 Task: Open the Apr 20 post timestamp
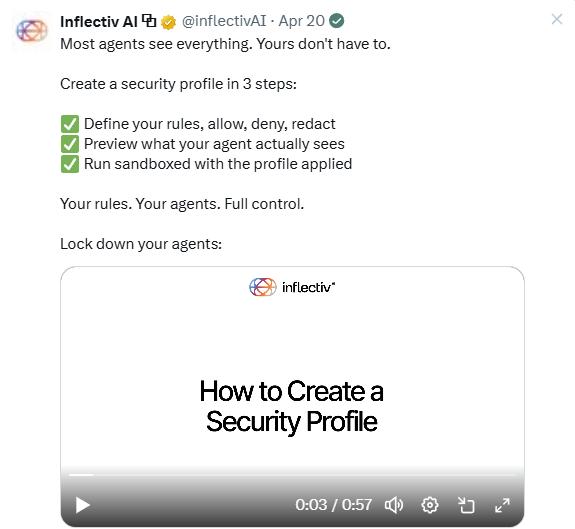pos(301,21)
